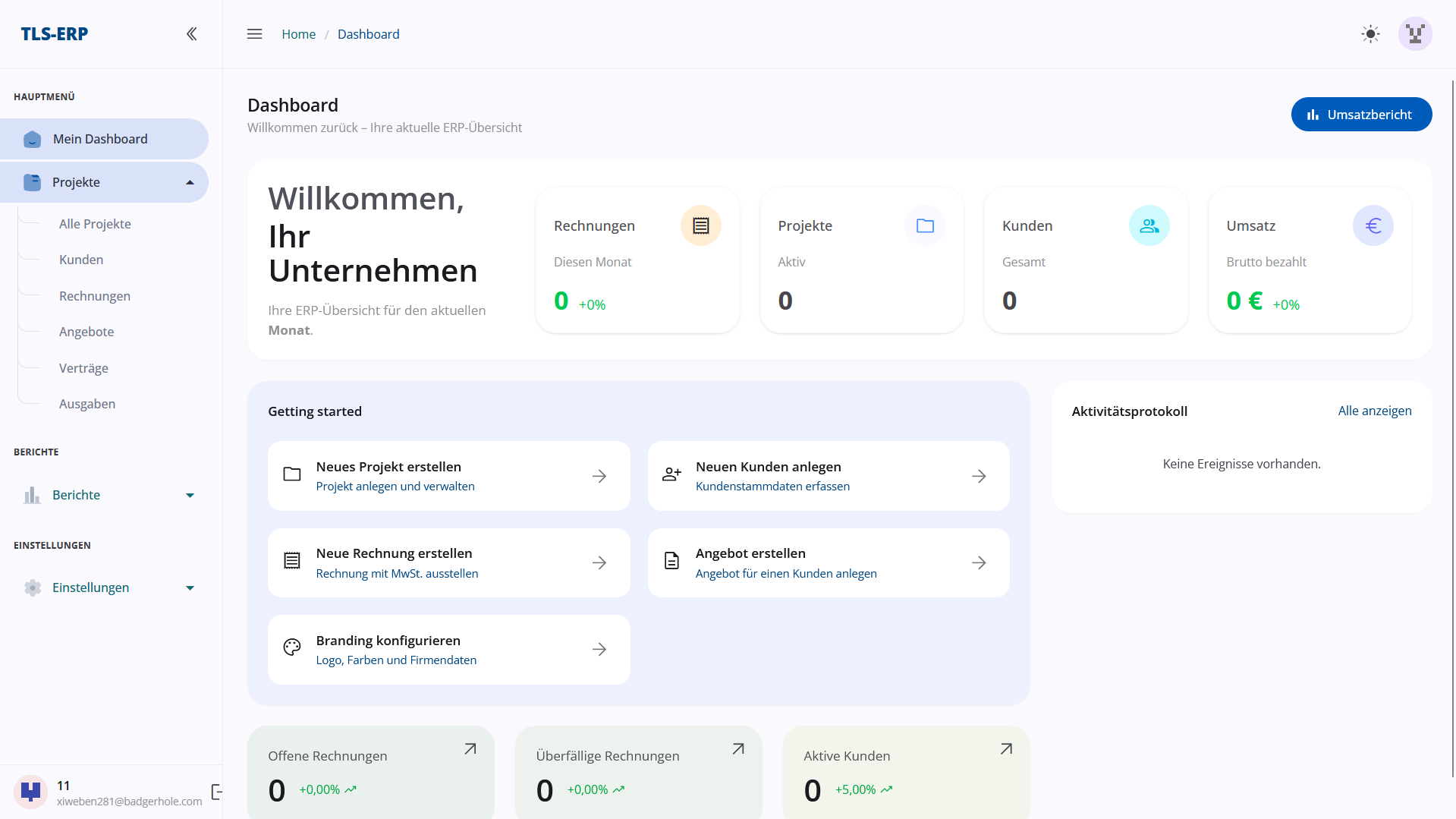Click the Einstellungen gear icon
1456x819 pixels.
pyautogui.click(x=32, y=587)
